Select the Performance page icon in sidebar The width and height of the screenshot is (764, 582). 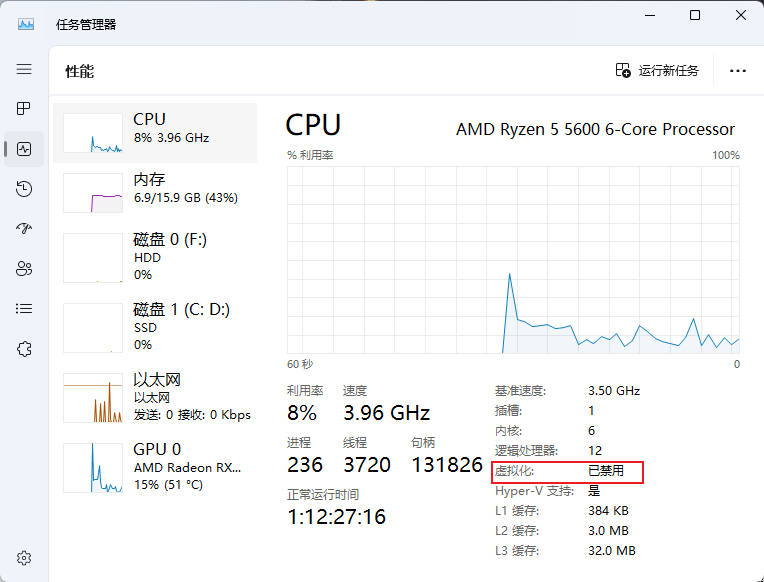coord(24,149)
